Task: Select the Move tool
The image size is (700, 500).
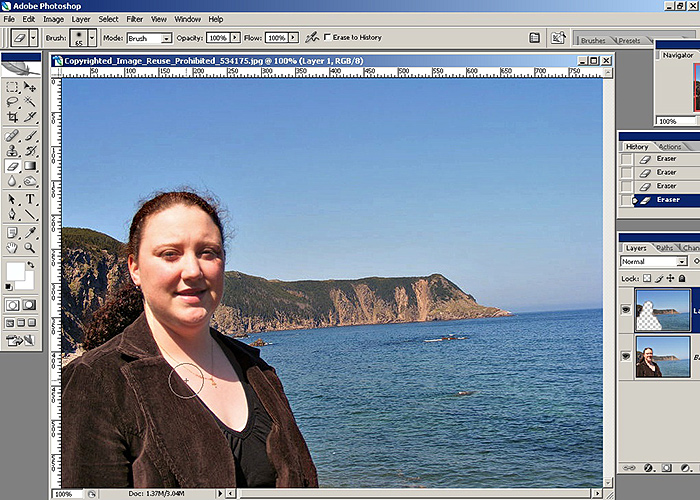Action: (x=30, y=87)
